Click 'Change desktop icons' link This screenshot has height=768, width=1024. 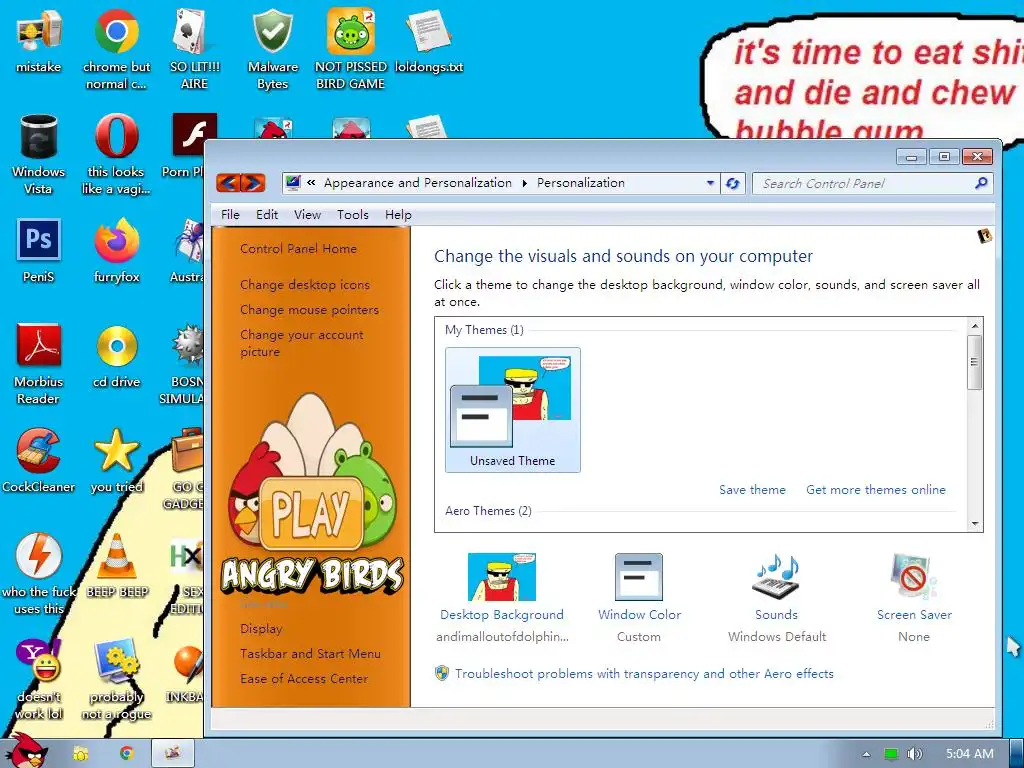point(305,285)
